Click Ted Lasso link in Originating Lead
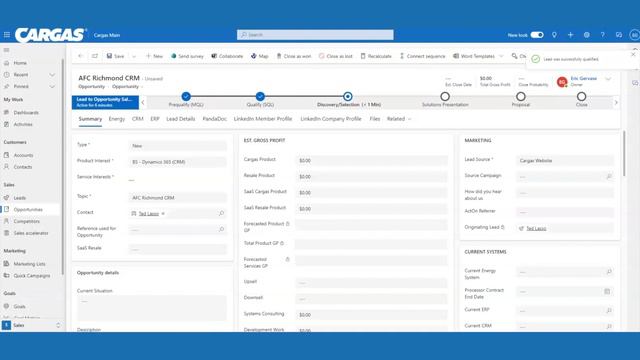 (536, 229)
